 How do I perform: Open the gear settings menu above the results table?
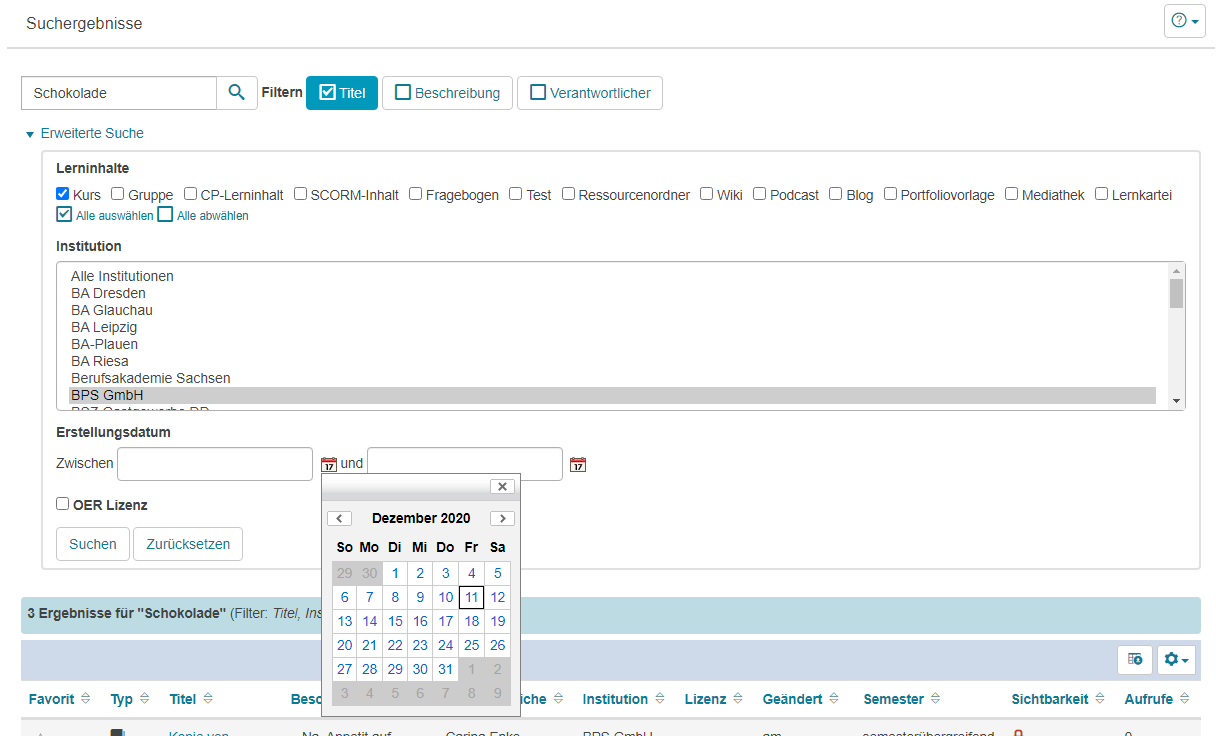pyautogui.click(x=1176, y=660)
